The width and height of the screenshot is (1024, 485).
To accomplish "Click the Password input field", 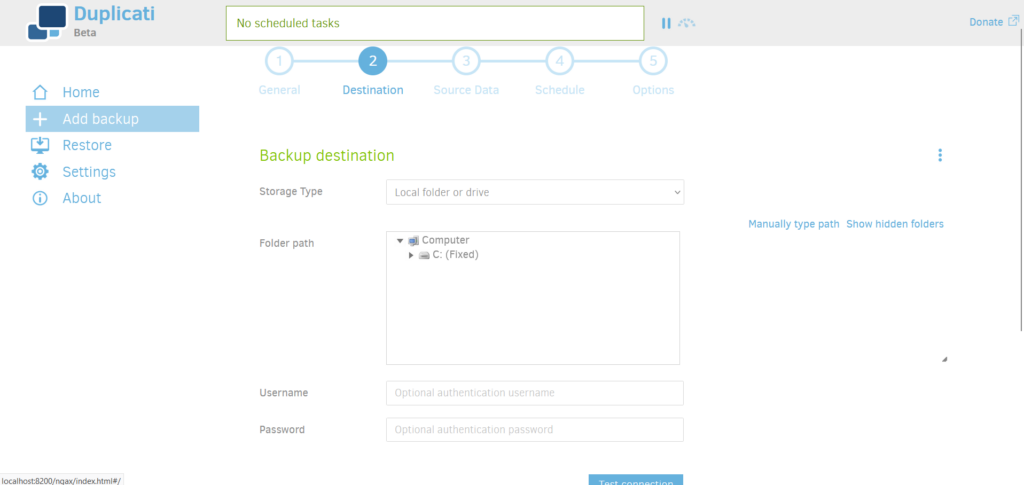I will pyautogui.click(x=534, y=430).
